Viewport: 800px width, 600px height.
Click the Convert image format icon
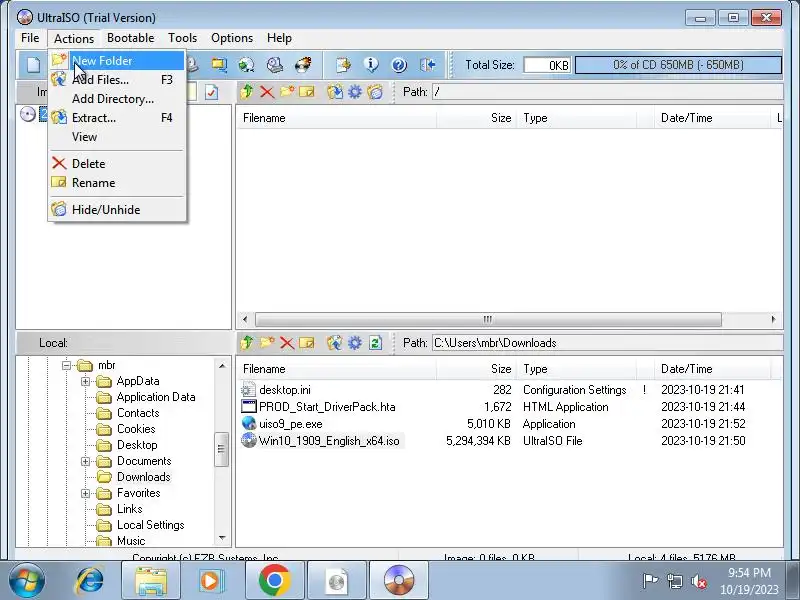point(246,65)
